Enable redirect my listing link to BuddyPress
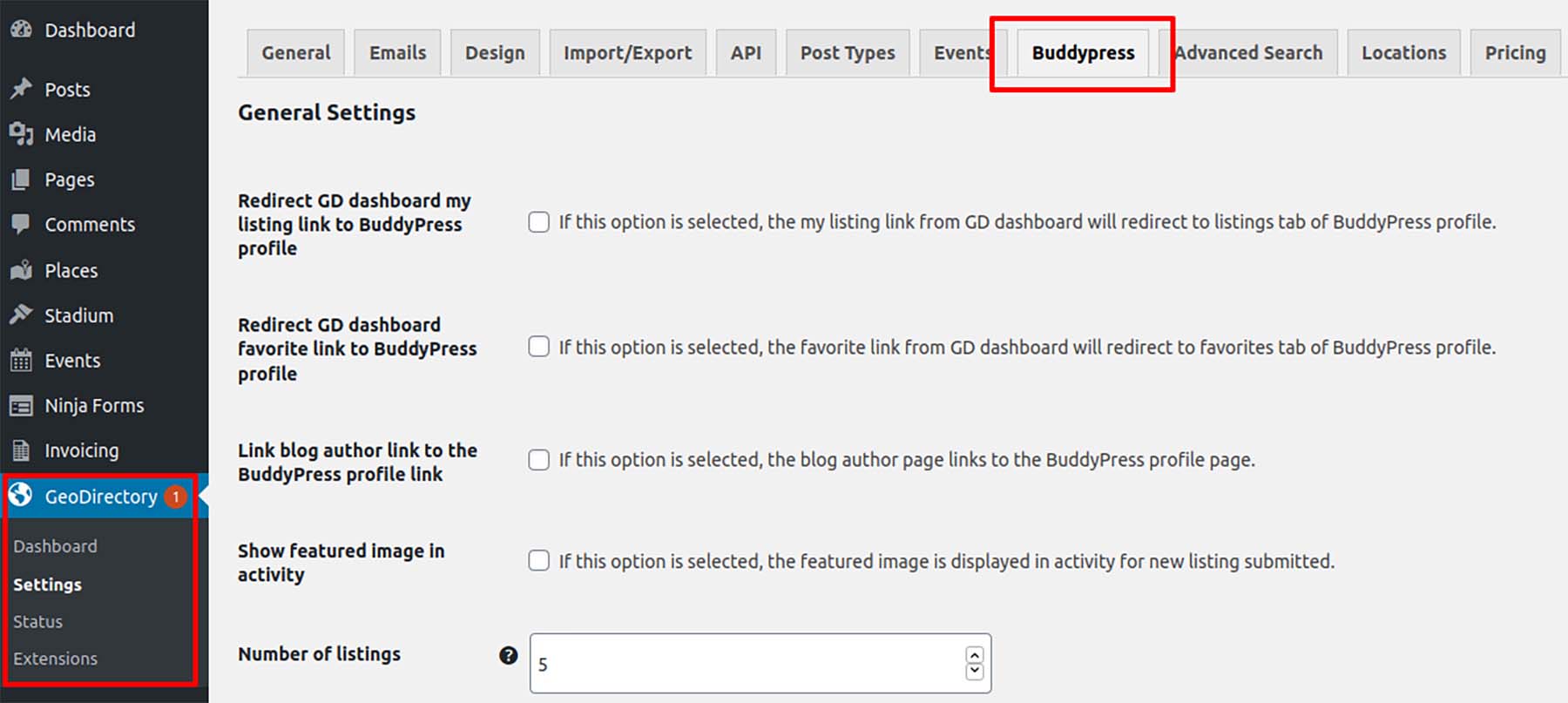The width and height of the screenshot is (1568, 703). [539, 222]
